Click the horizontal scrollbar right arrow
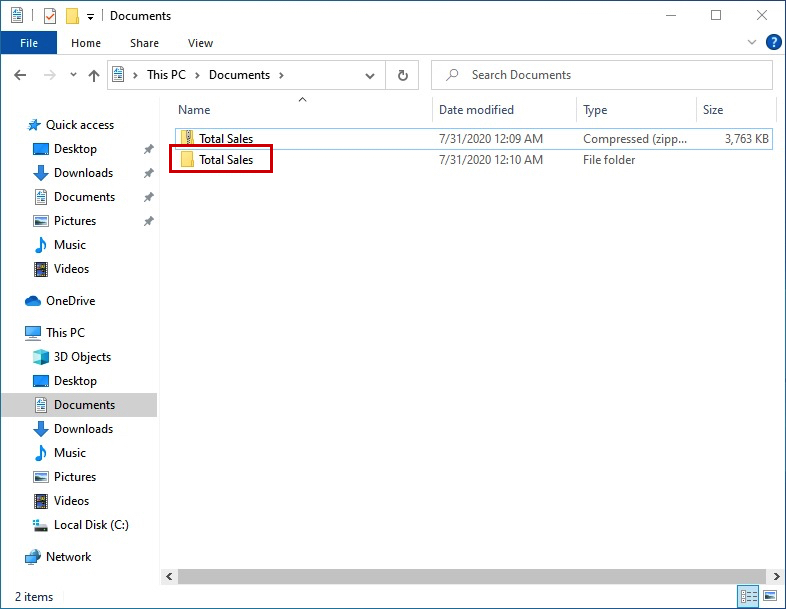Viewport: 786px width, 609px height. (x=776, y=576)
